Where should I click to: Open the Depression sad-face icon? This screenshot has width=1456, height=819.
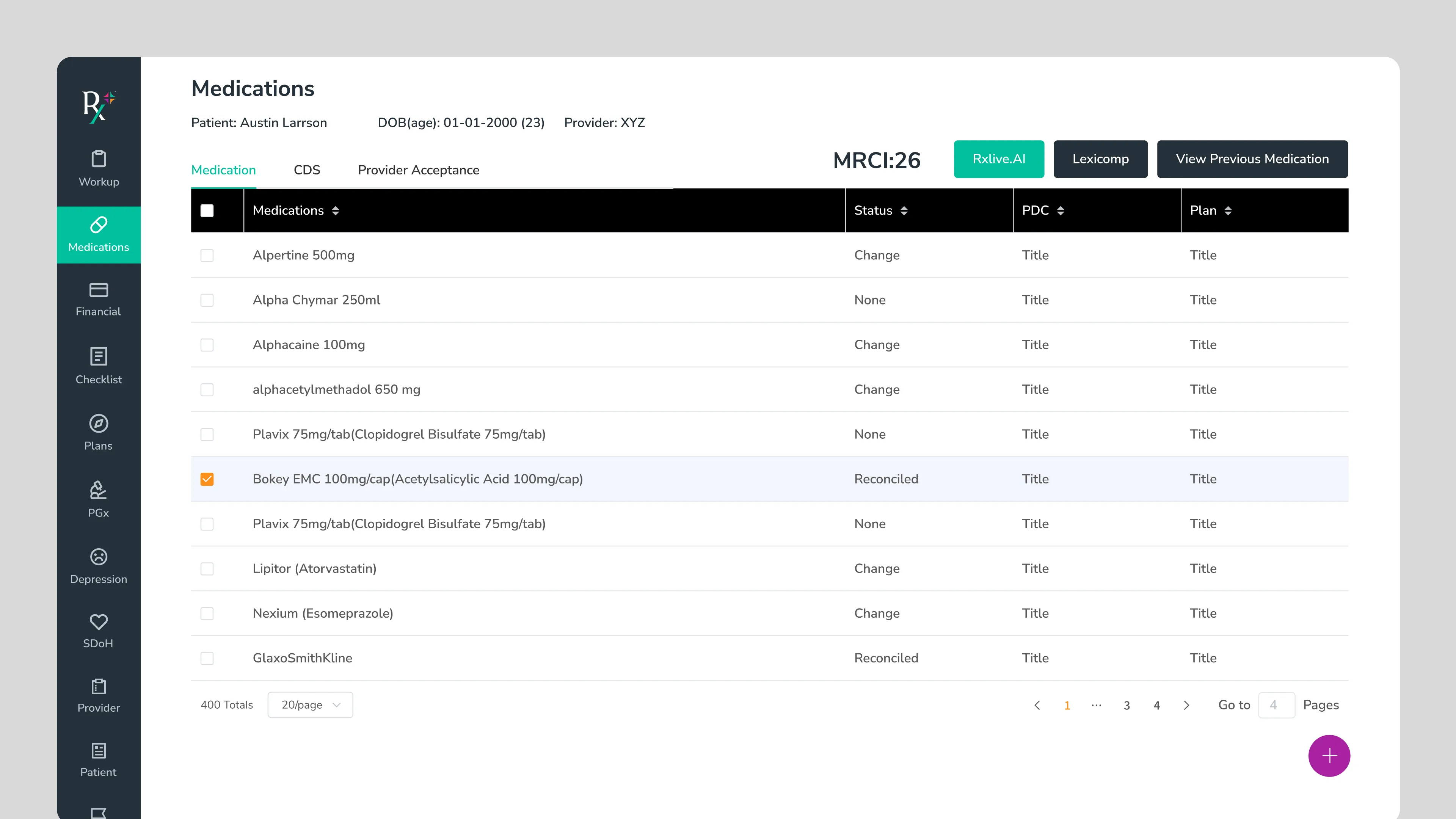pyautogui.click(x=98, y=557)
